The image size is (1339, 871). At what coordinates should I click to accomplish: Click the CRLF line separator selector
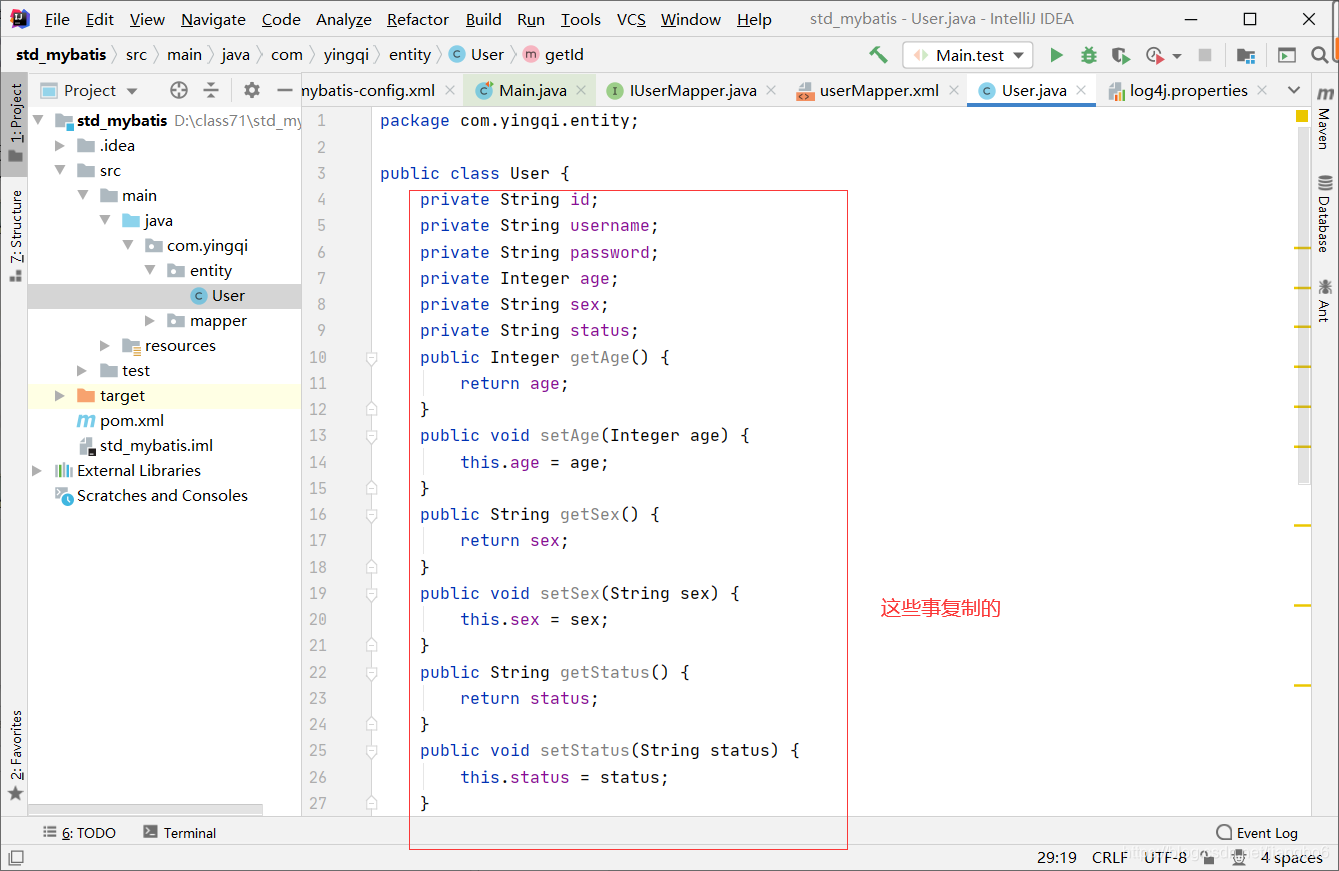(x=1110, y=857)
